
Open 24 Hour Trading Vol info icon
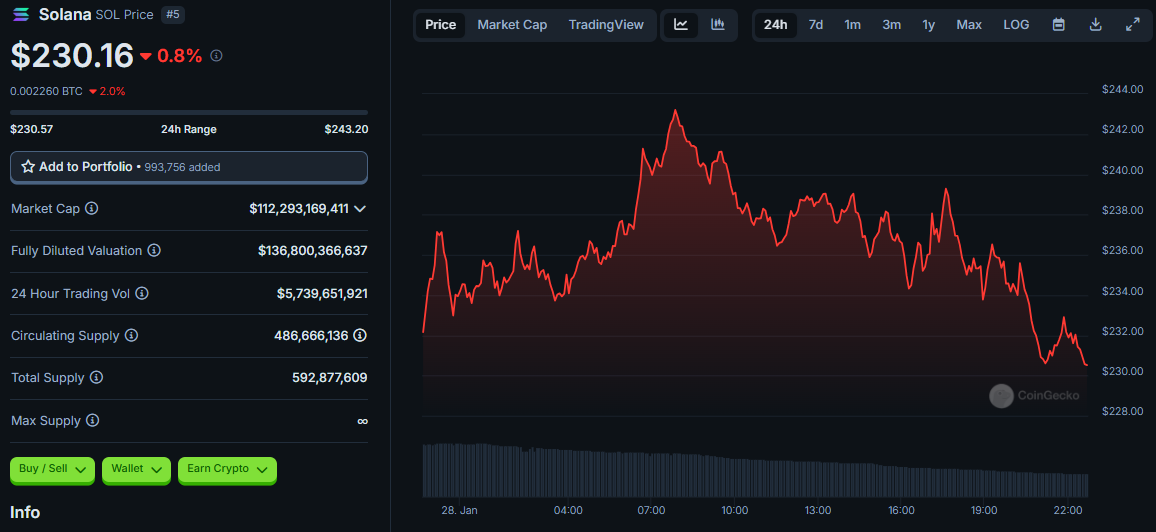point(142,293)
